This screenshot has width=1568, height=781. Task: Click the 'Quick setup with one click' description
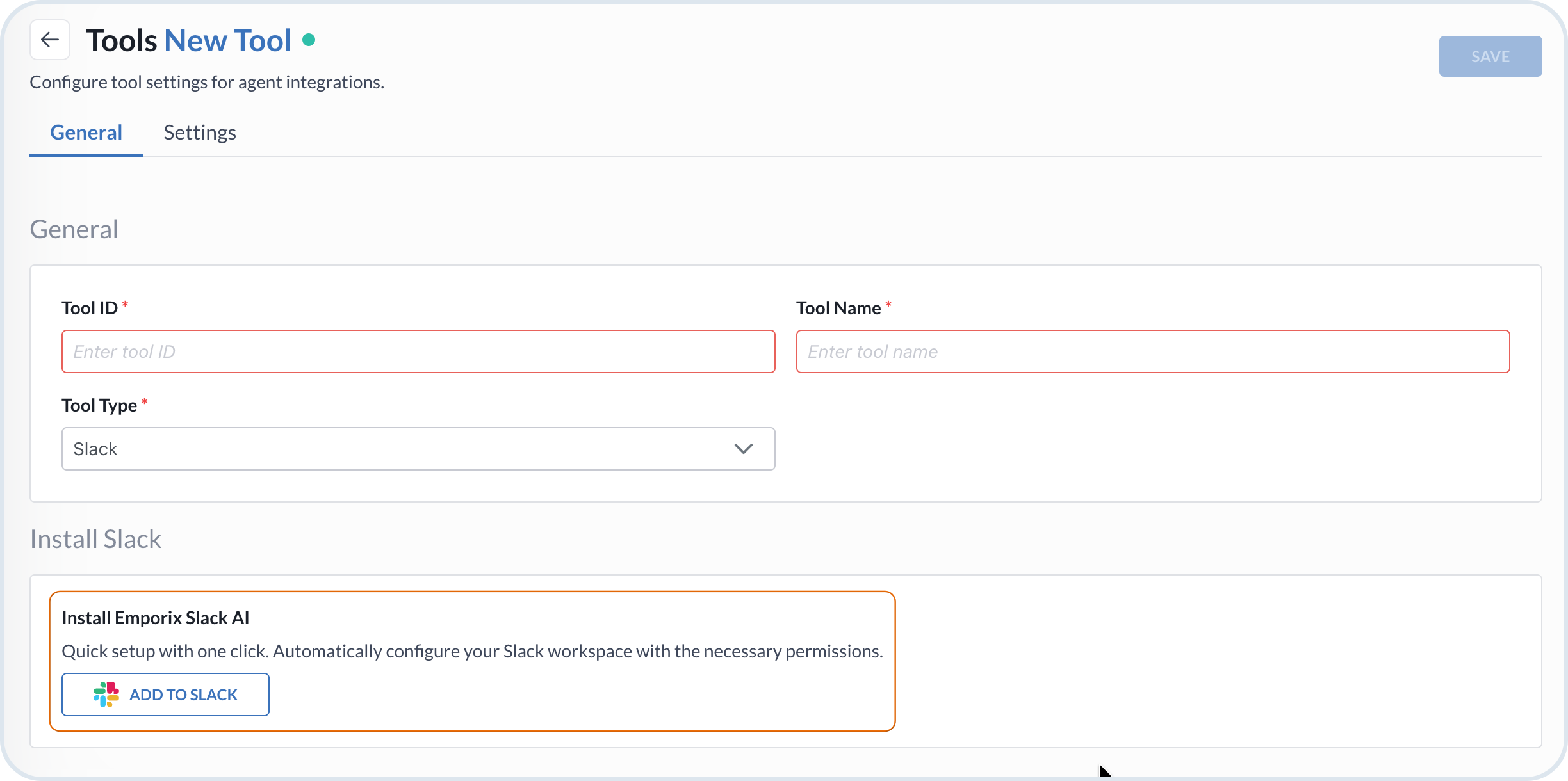[x=472, y=651]
